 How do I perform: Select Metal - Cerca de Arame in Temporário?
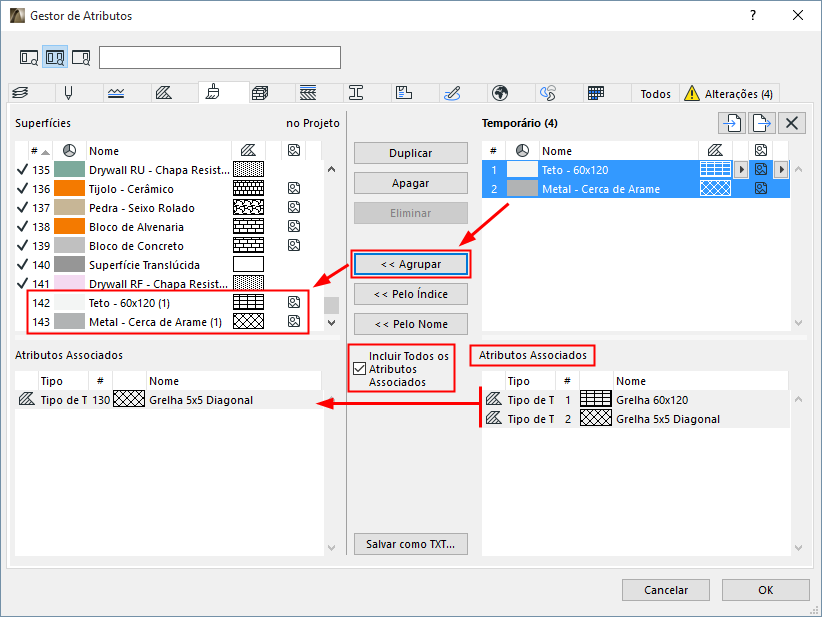[635, 189]
